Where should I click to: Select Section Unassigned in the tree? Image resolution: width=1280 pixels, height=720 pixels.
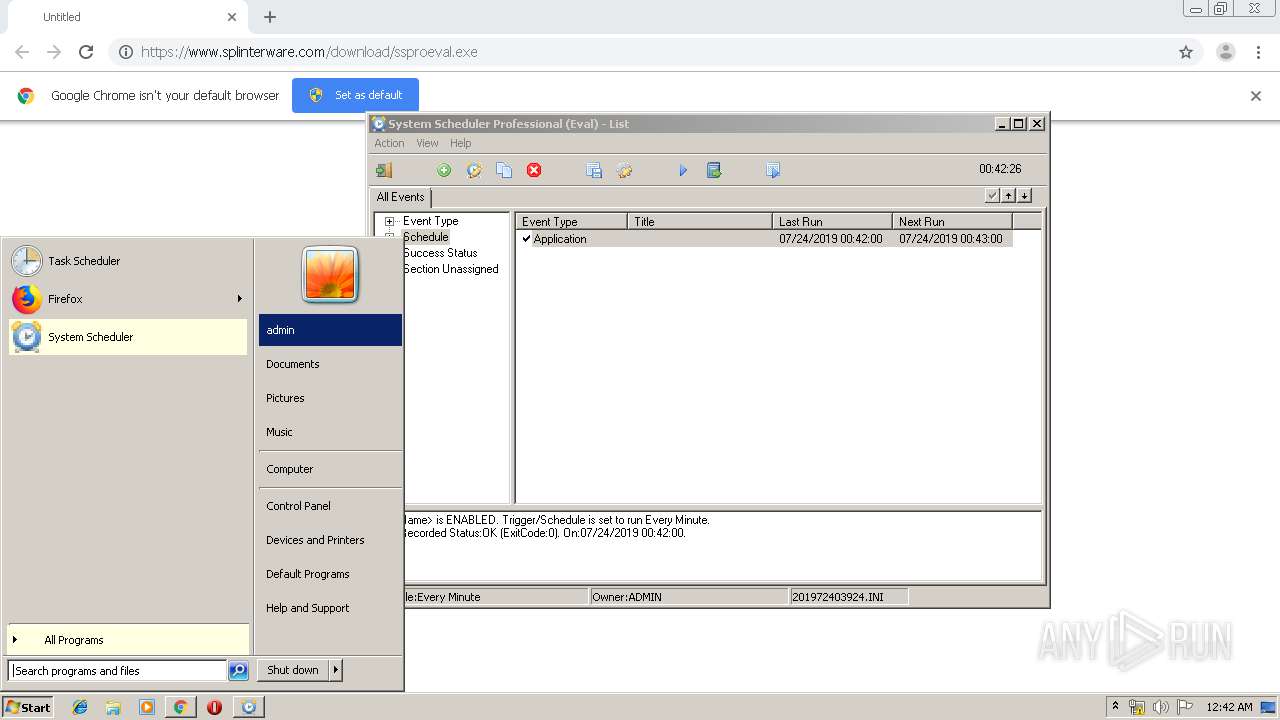pos(450,269)
